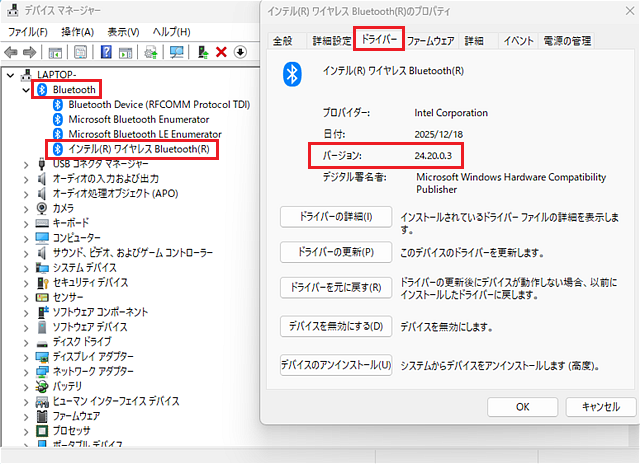Update device driver computer green arrow icon
640x464 pixels.
coord(202,52)
